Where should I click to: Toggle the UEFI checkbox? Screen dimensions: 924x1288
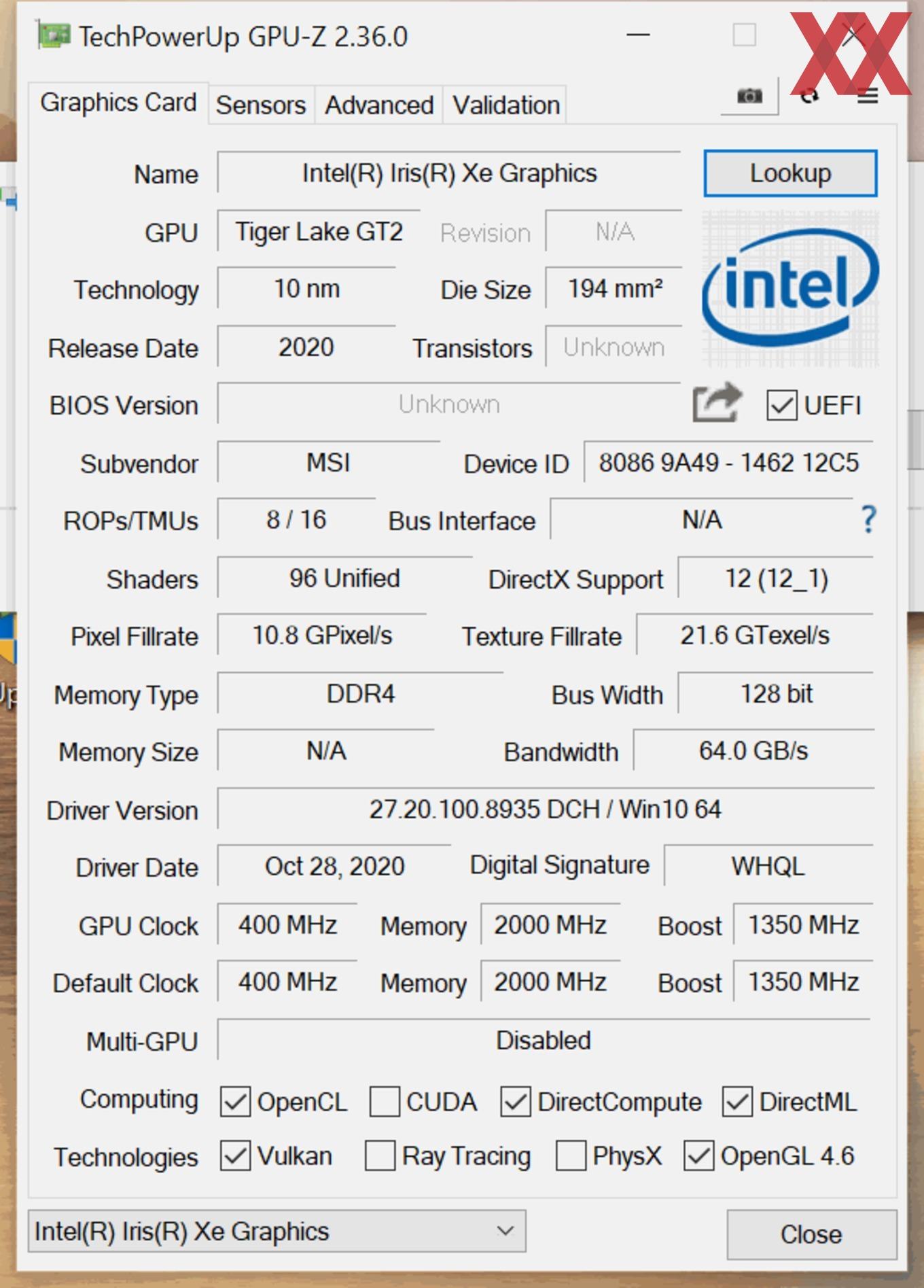[781, 406]
